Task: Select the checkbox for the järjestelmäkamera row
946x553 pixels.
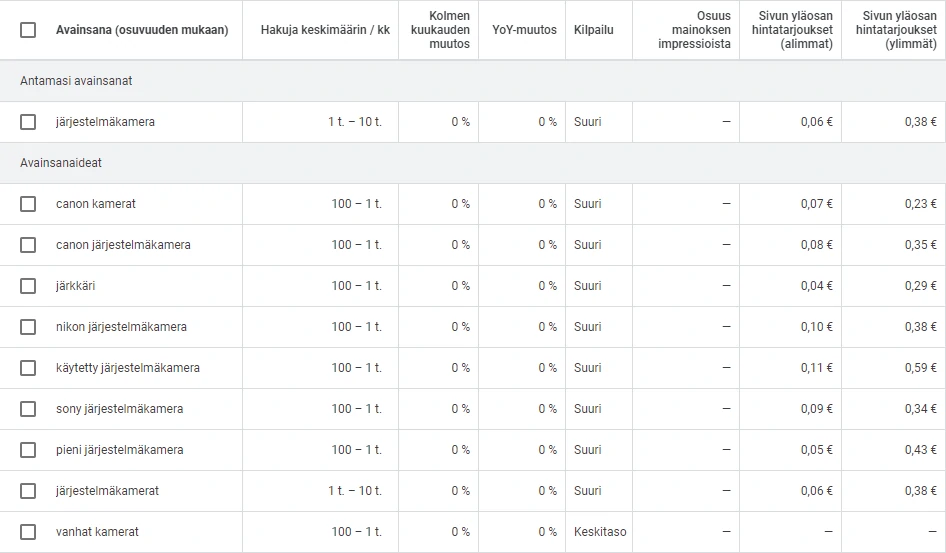Action: (x=28, y=122)
